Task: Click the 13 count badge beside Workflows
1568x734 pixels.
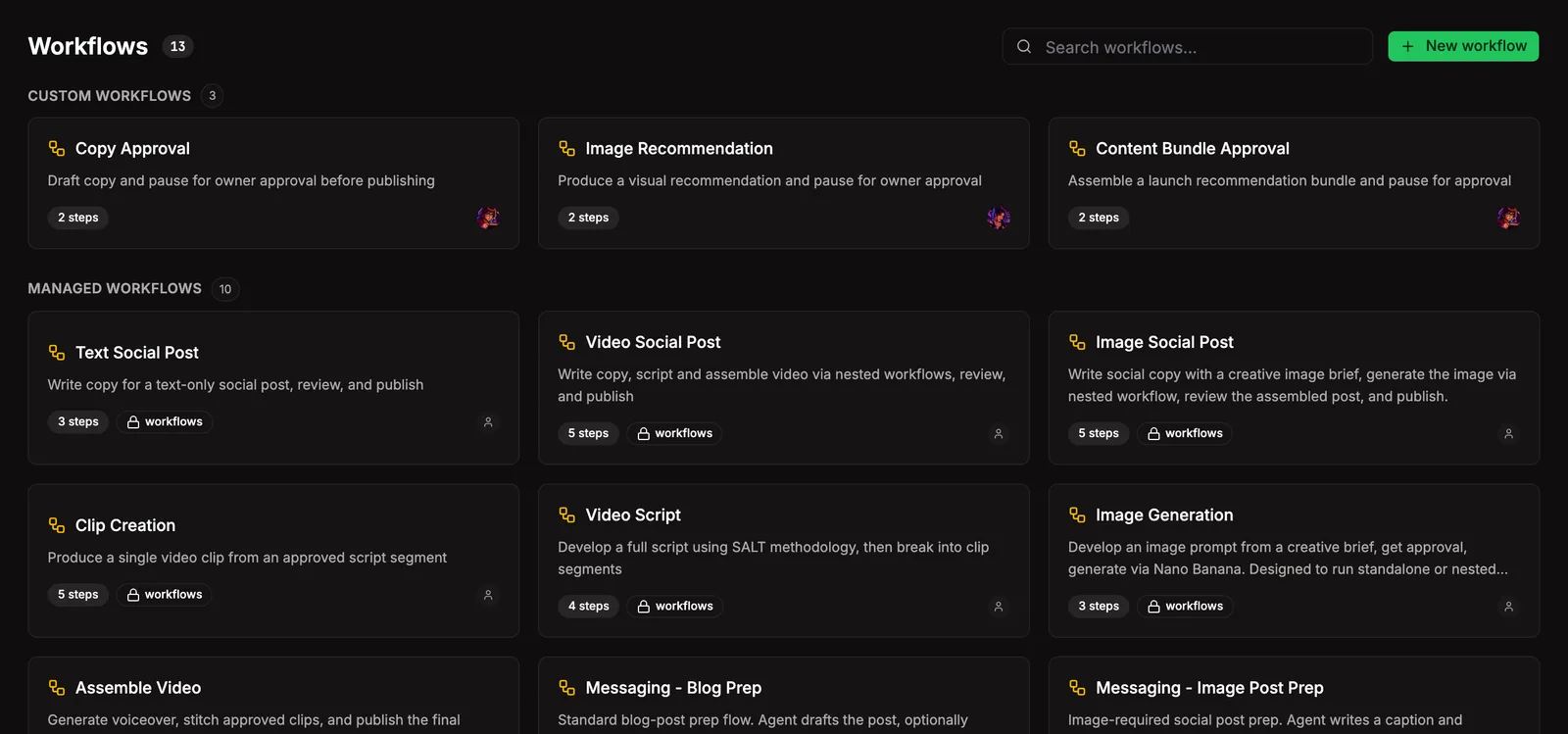Action: point(177,46)
